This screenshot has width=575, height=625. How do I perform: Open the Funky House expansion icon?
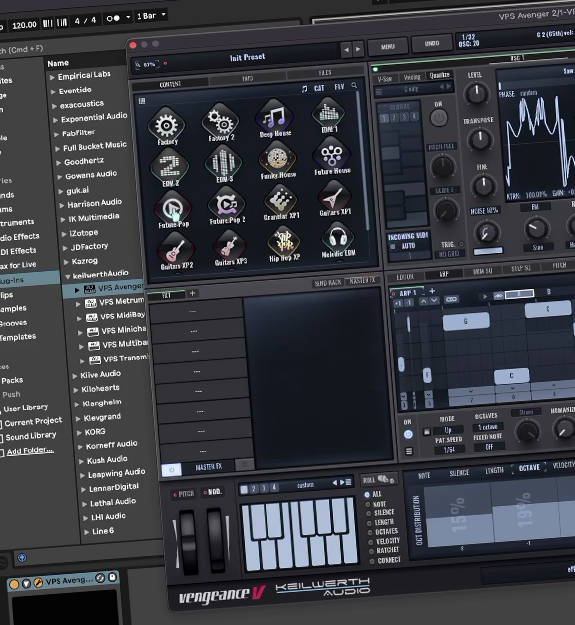click(x=277, y=160)
